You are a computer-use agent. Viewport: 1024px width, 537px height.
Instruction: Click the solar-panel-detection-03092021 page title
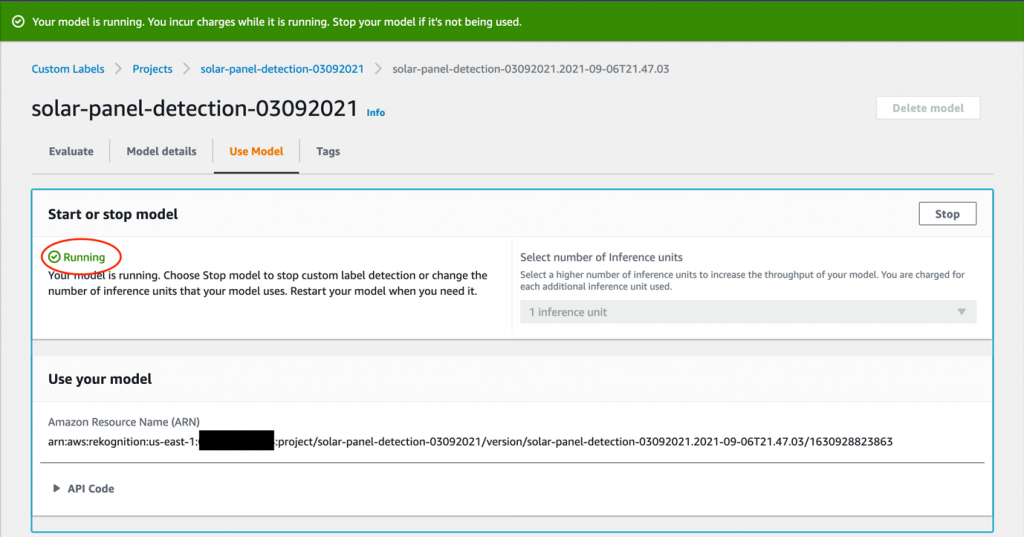pos(195,108)
